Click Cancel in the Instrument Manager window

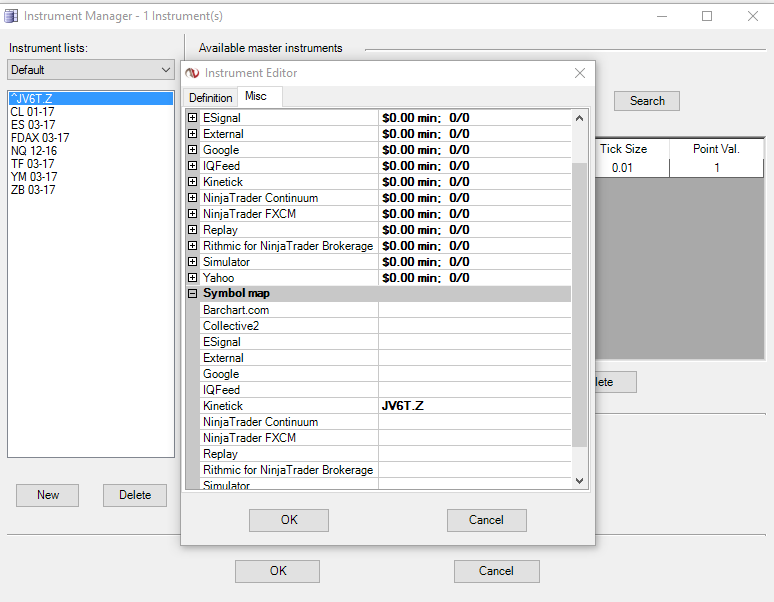(x=497, y=571)
